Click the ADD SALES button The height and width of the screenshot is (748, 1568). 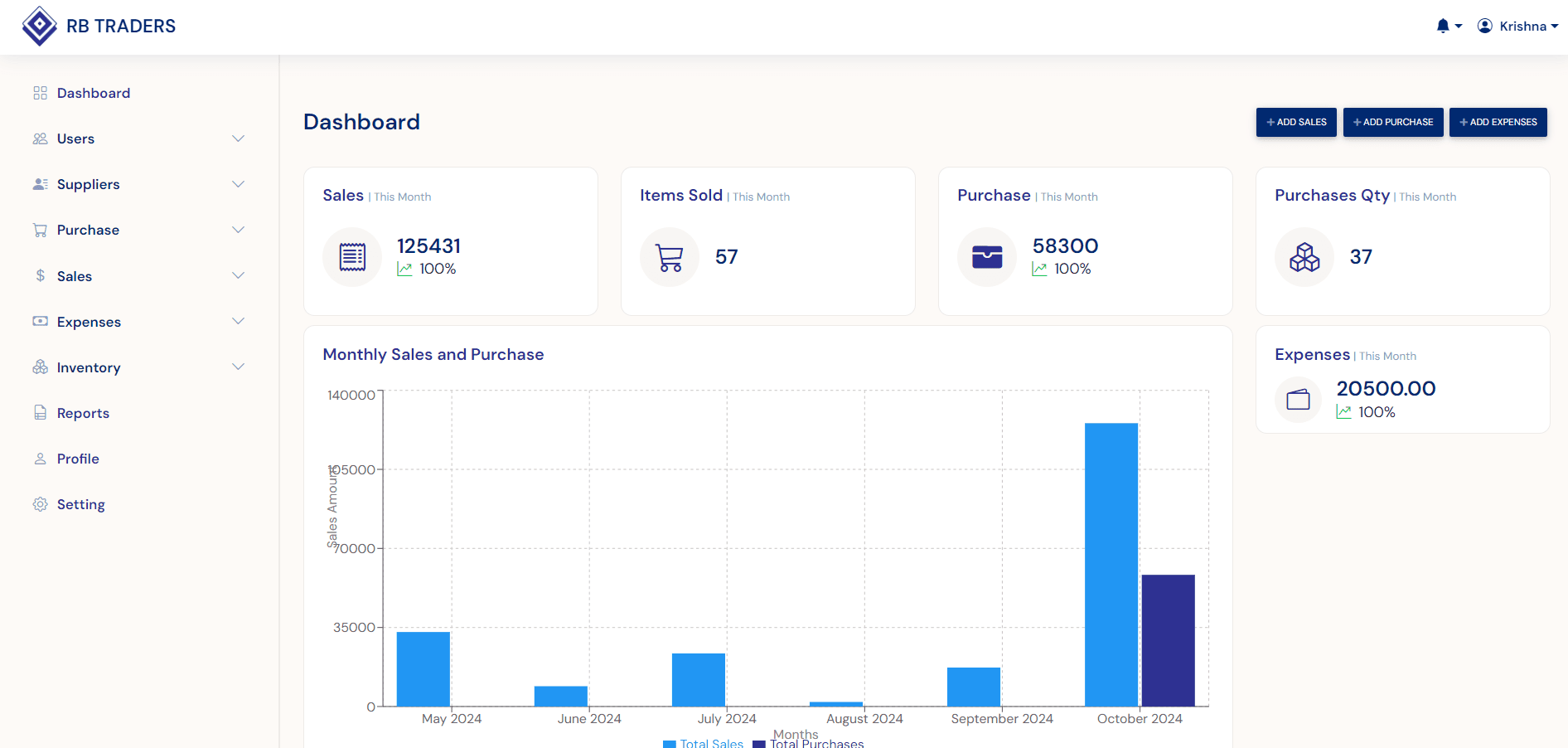1296,122
